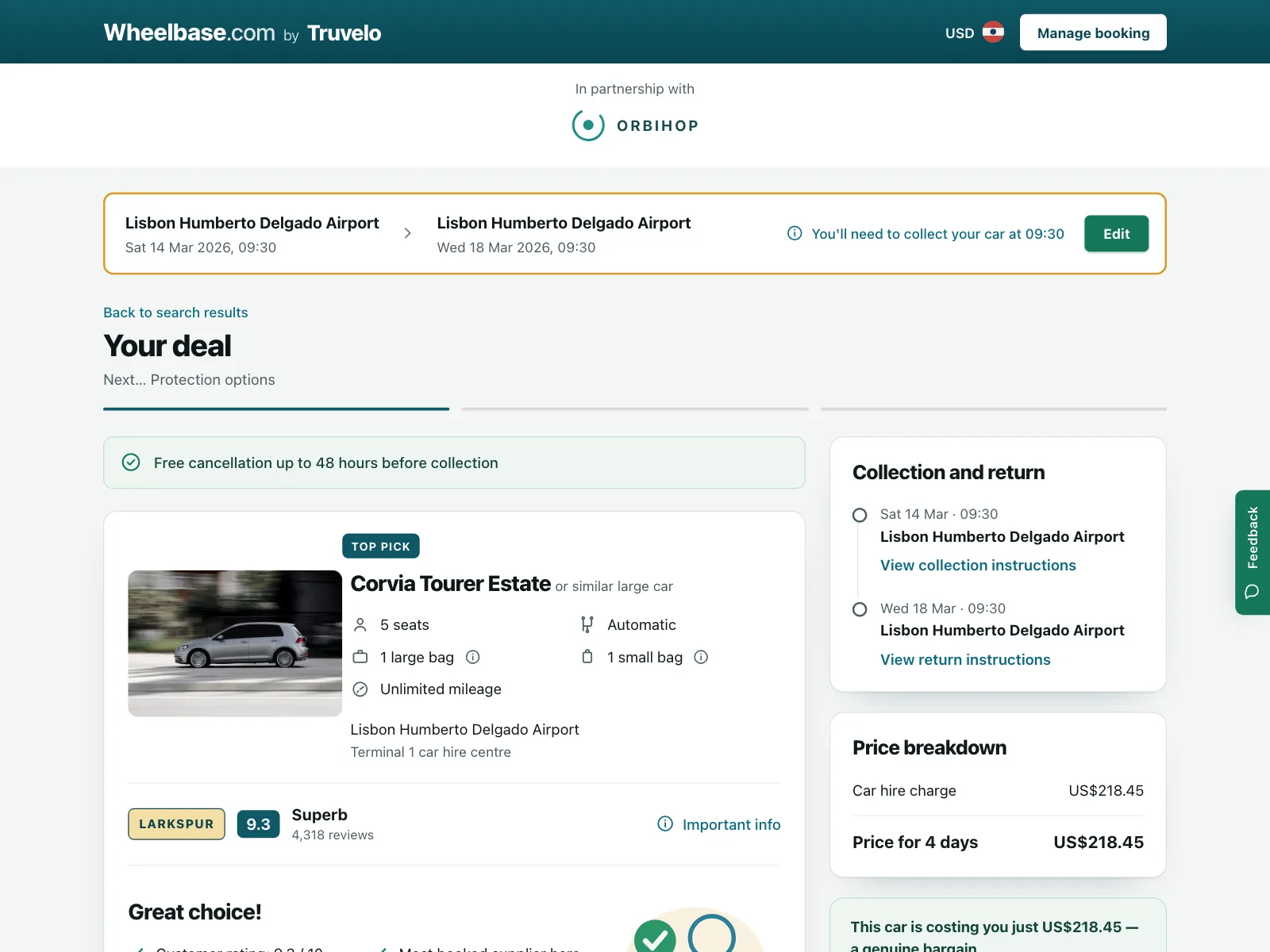View return instructions
This screenshot has height=952, width=1270.
click(x=965, y=660)
